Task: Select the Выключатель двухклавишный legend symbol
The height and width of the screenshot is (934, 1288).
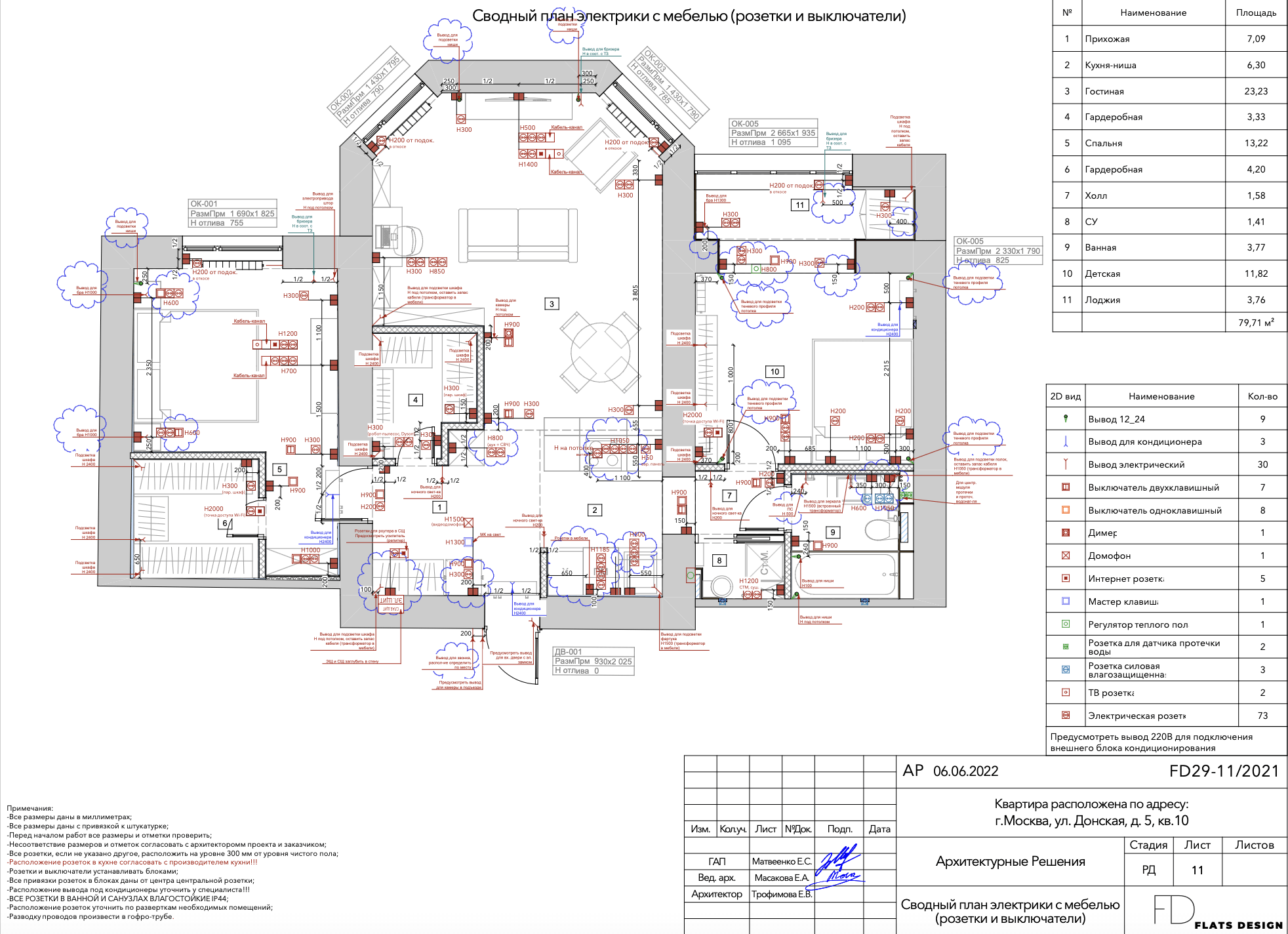Action: pyautogui.click(x=1066, y=487)
